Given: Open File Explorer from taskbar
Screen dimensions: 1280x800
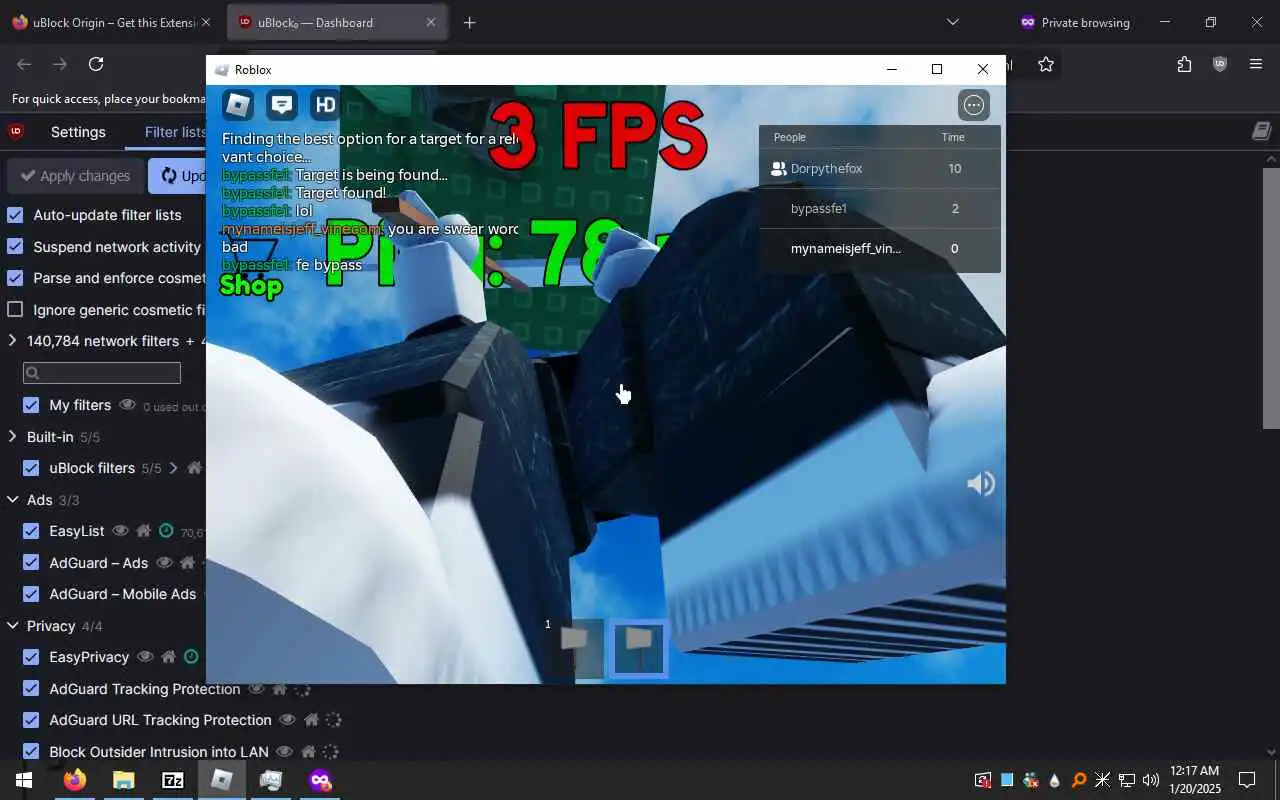Looking at the screenshot, I should (124, 780).
